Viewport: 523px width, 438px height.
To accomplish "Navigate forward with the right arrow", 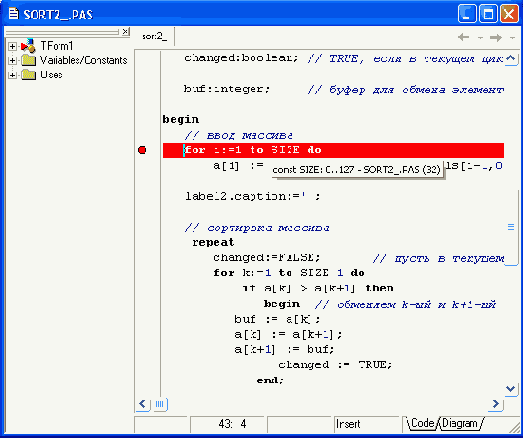I will (x=496, y=37).
